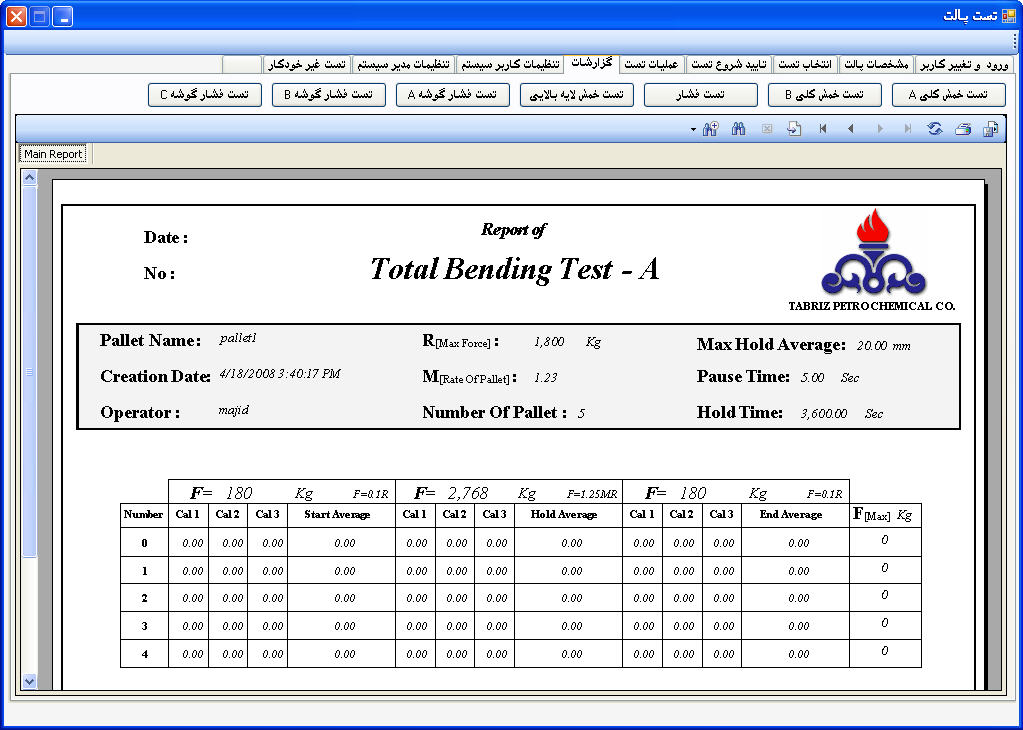Click the report scrollbar up arrow

[x=29, y=178]
